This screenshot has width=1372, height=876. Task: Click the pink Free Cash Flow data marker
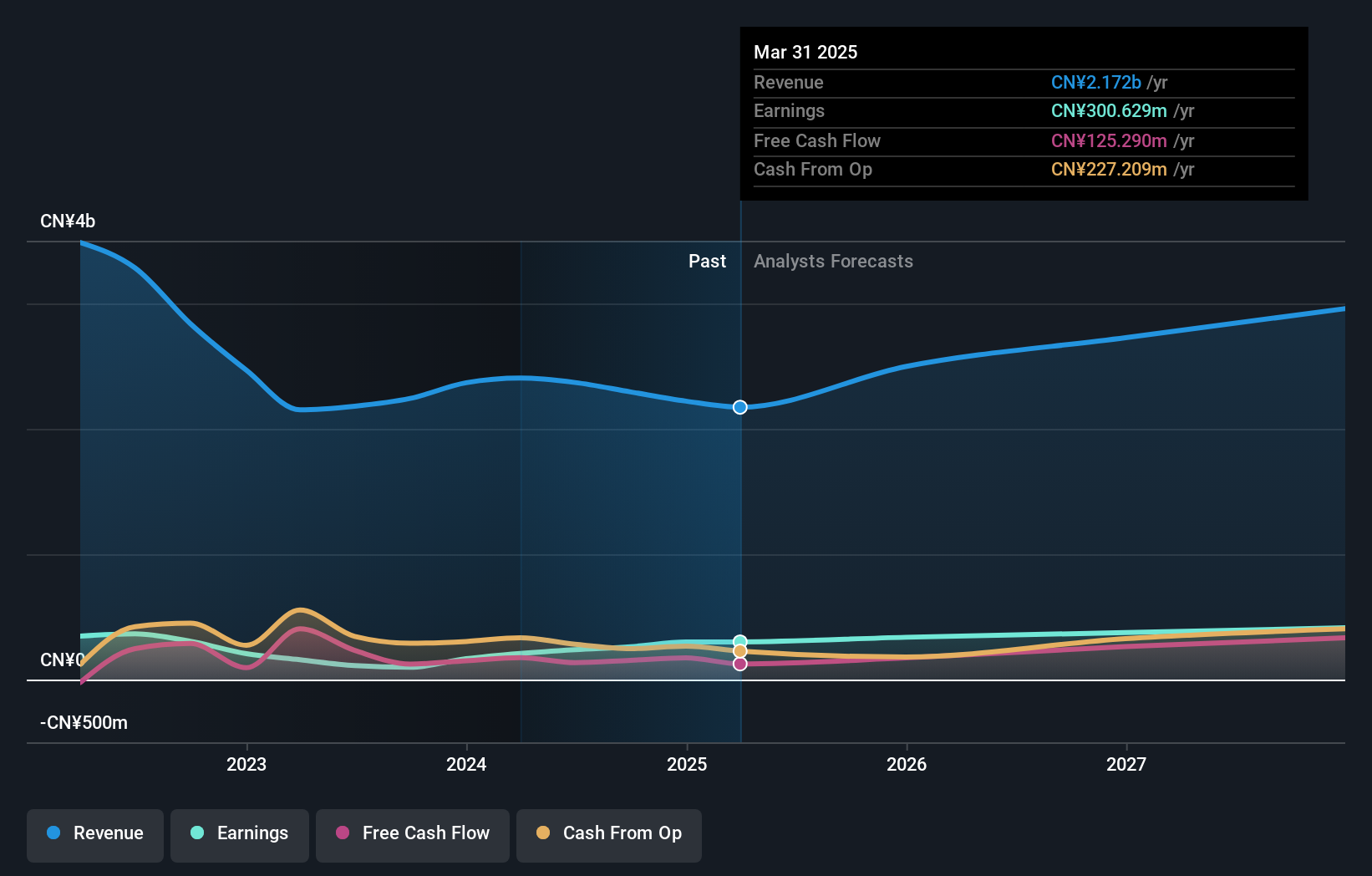[740, 664]
